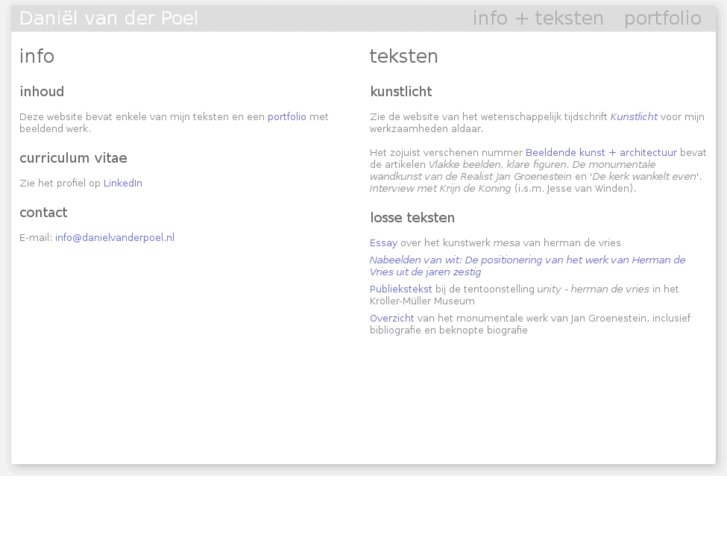Click the 'E-mail:' label
727x545 pixels.
tap(36, 237)
